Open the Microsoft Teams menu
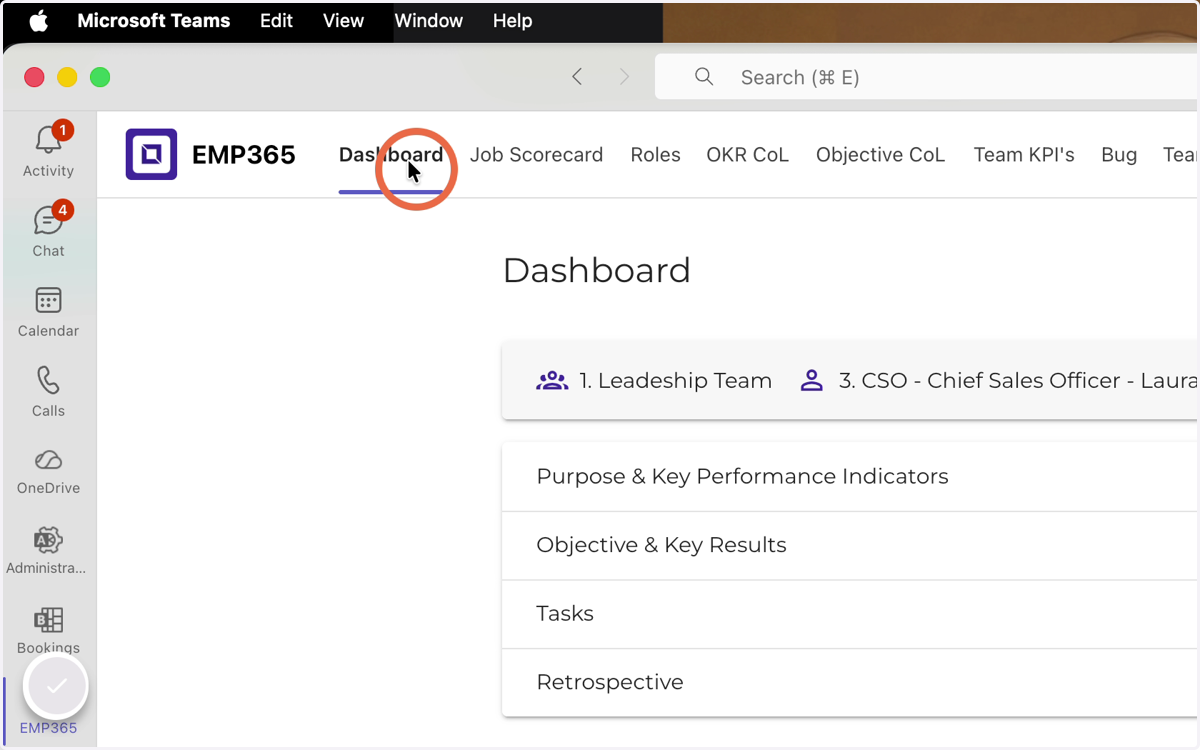 point(154,21)
